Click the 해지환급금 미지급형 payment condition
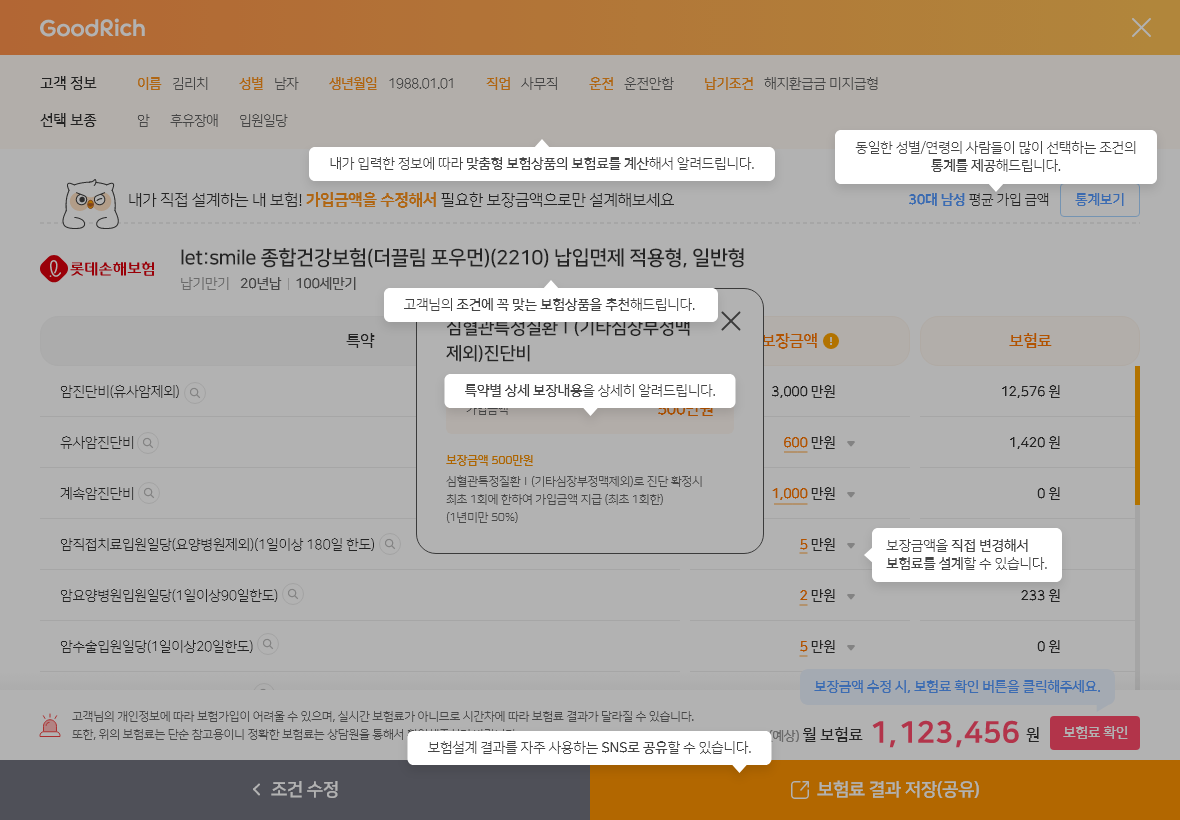The image size is (1180, 820). coord(821,84)
